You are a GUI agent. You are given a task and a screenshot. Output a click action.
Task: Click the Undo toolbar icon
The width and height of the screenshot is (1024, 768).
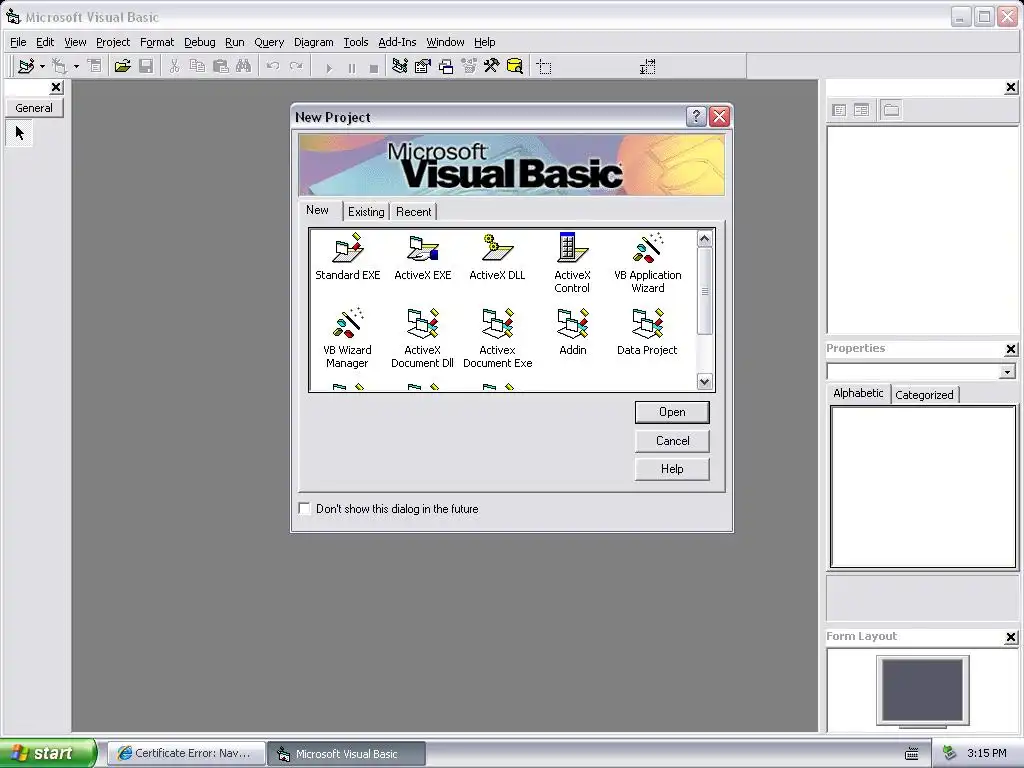coord(273,67)
